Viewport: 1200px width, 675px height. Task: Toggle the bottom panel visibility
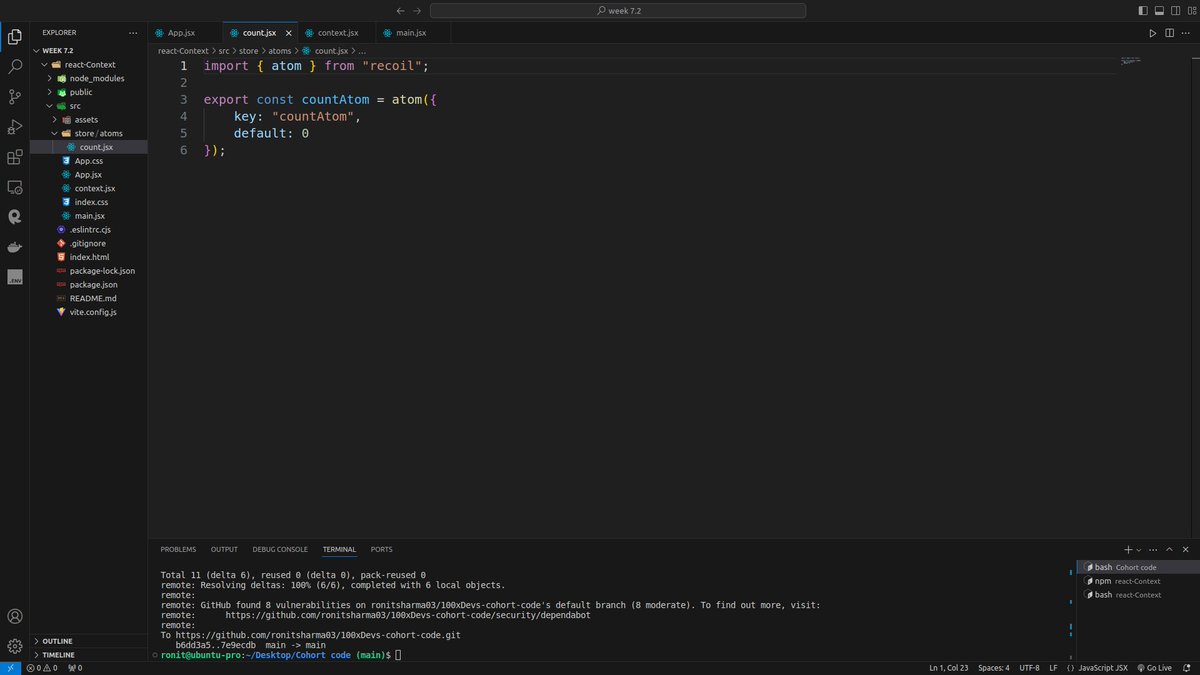[1158, 10]
